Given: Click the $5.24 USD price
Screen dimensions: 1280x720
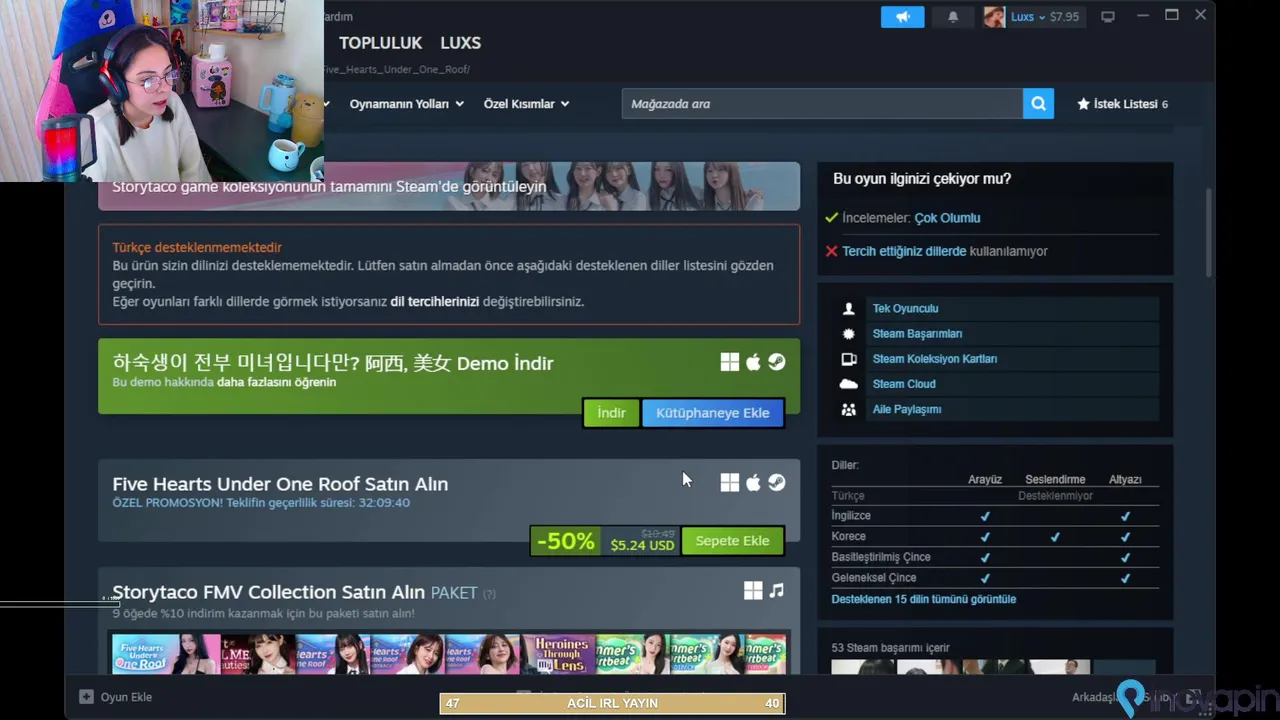Looking at the screenshot, I should point(642,545).
